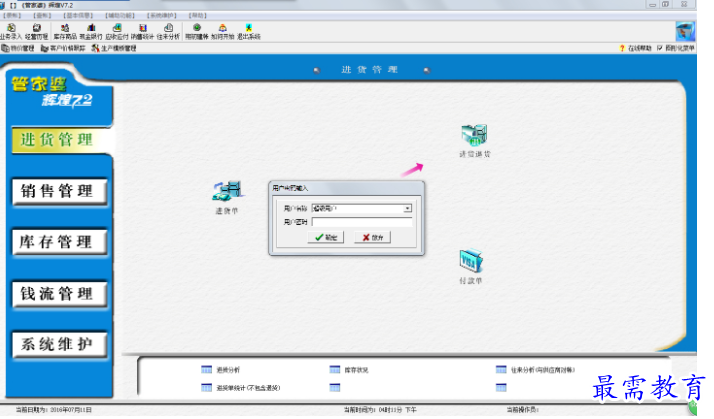Confirm login with the 确定 button
The image size is (714, 419).
pos(326,237)
